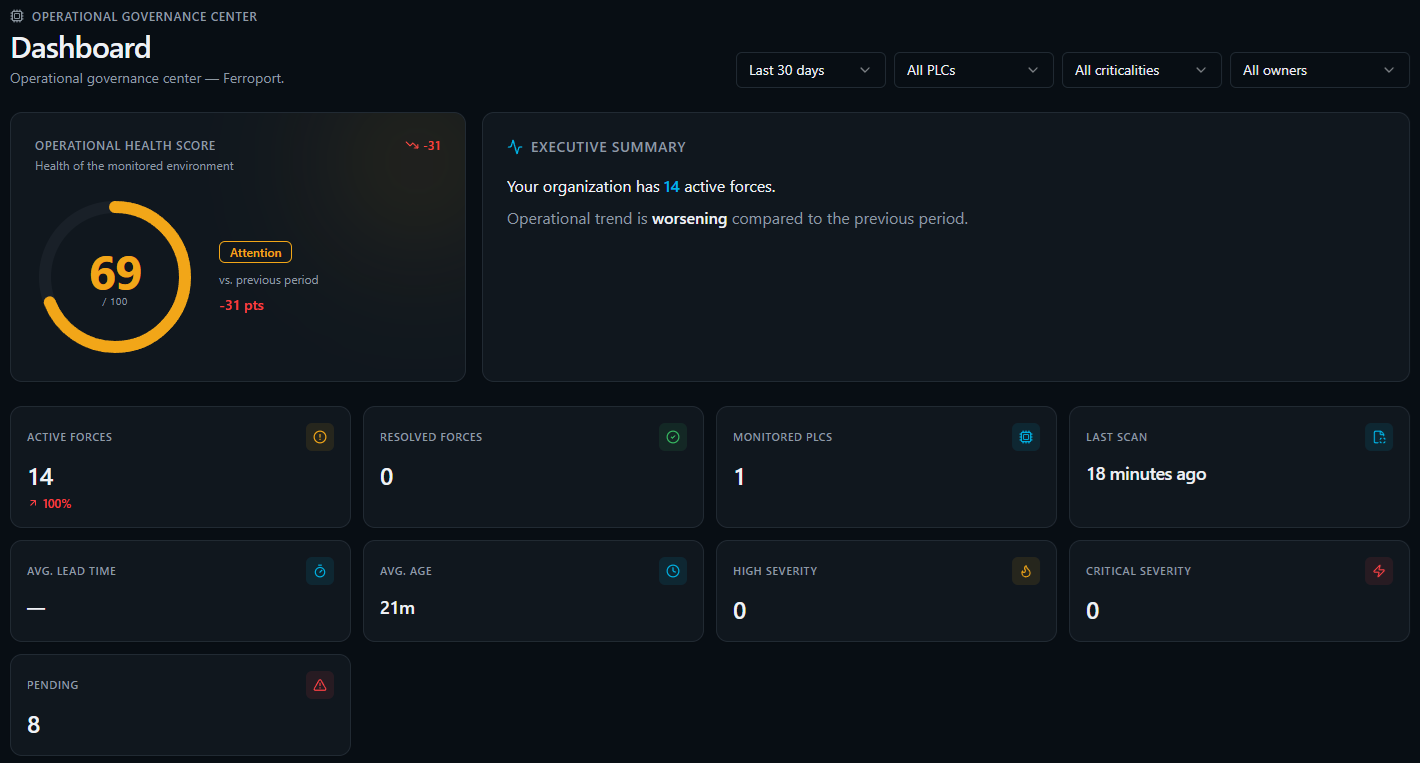Click the Avg. Lead Time stopwatch icon

[x=320, y=571]
